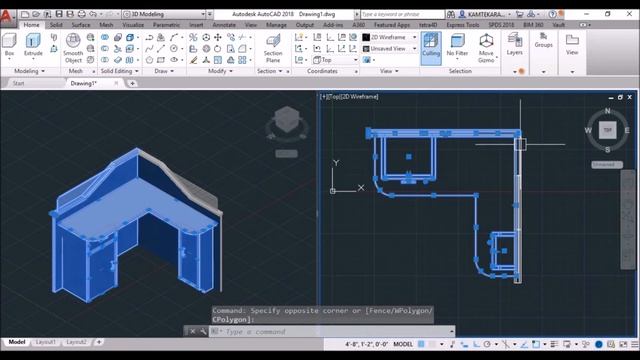
Task: Click the Plot printer icon in quick access toolbar
Action: pos(82,14)
